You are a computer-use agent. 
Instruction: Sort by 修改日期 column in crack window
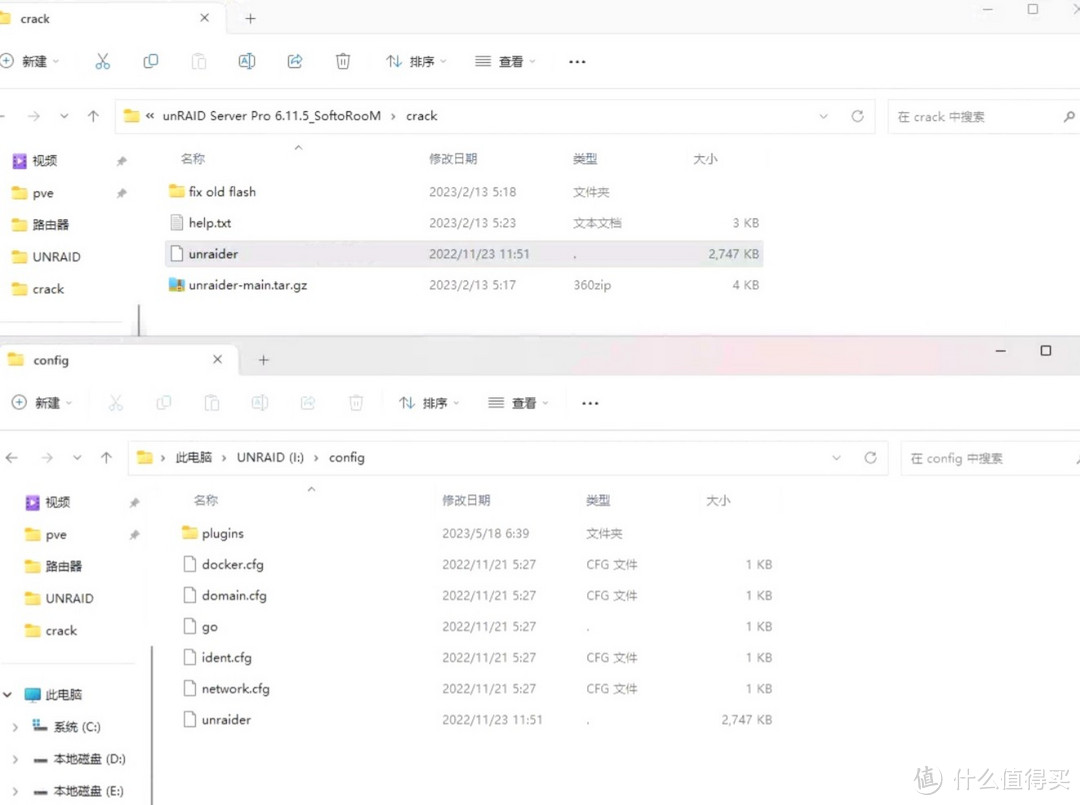453,158
